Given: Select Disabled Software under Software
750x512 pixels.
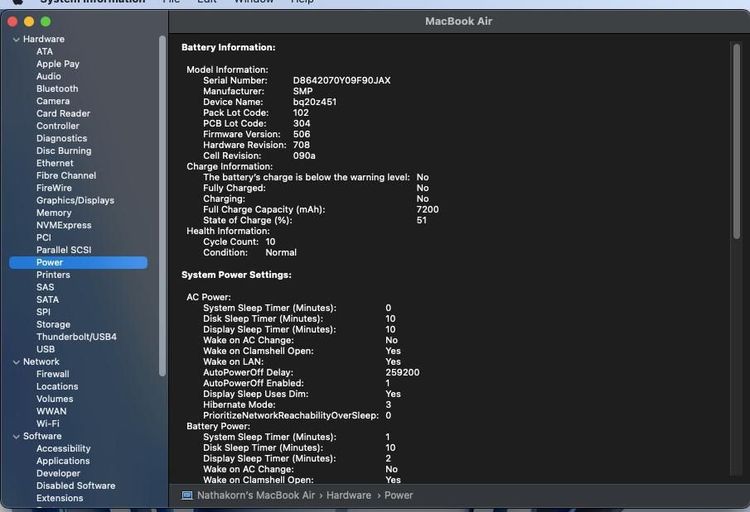Looking at the screenshot, I should tap(75, 486).
